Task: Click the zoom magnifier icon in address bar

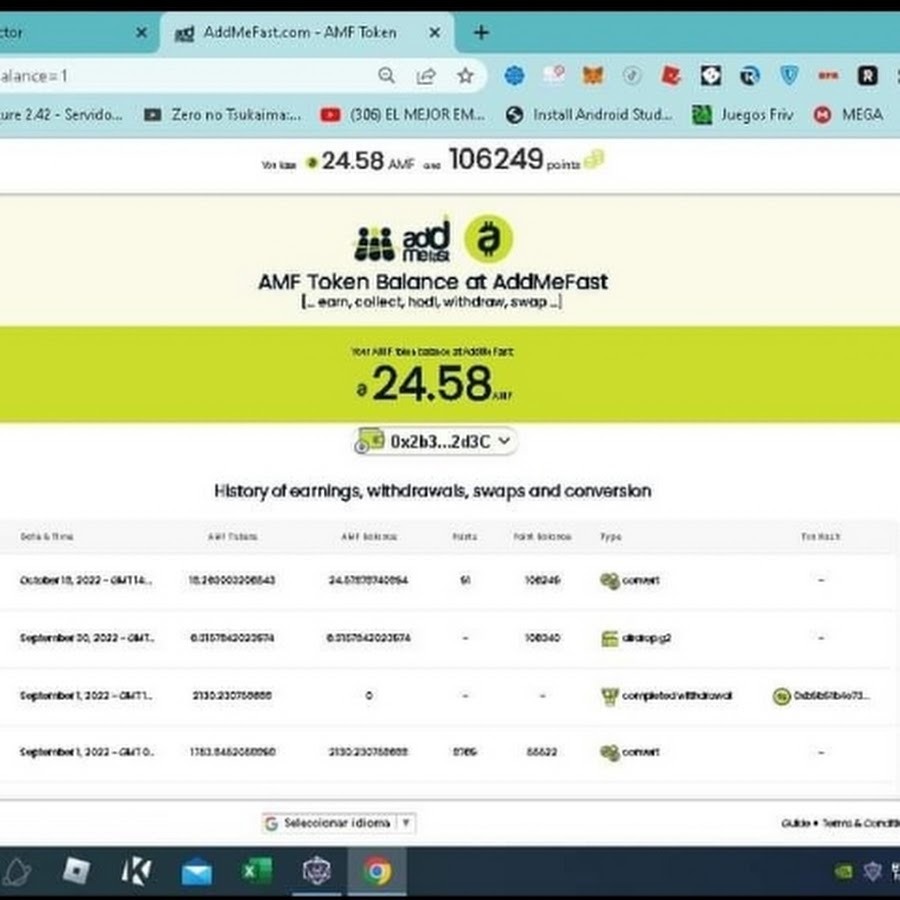Action: pyautogui.click(x=386, y=75)
